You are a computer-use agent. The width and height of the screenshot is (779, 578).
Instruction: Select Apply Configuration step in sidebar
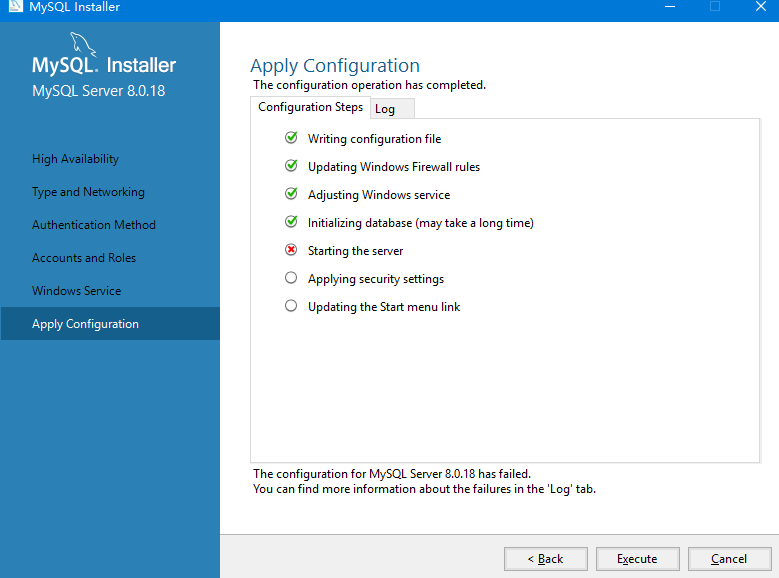point(110,324)
